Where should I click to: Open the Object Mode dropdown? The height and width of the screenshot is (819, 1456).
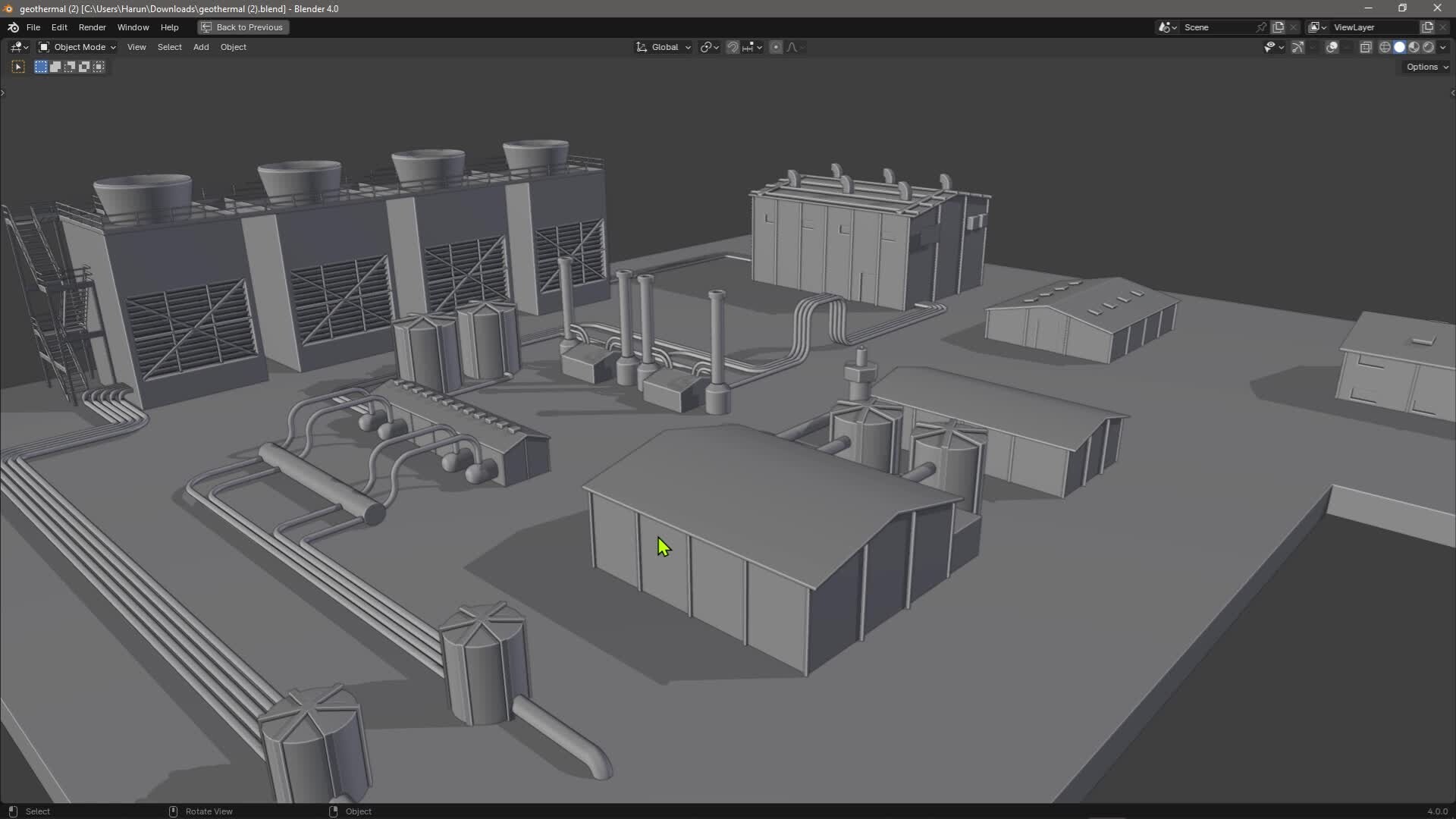[x=76, y=47]
